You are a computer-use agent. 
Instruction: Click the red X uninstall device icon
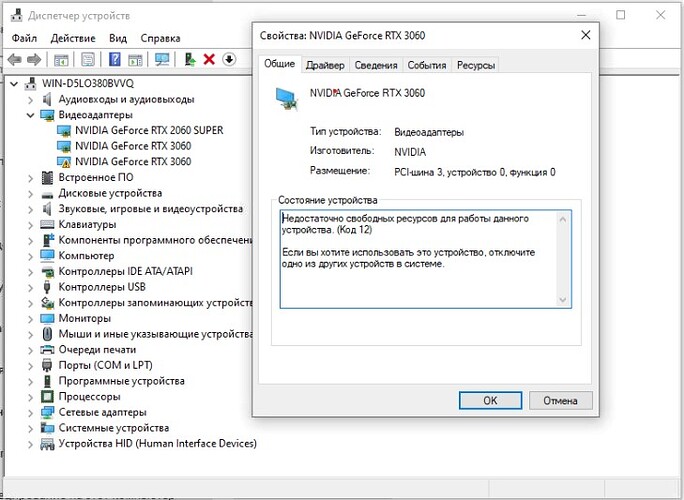(209, 59)
